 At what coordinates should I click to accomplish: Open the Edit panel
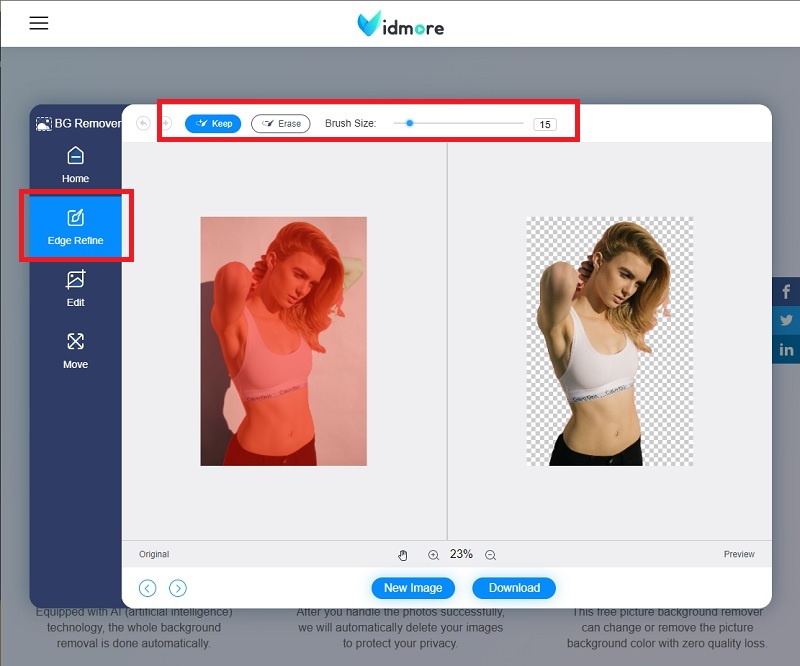[x=76, y=290]
